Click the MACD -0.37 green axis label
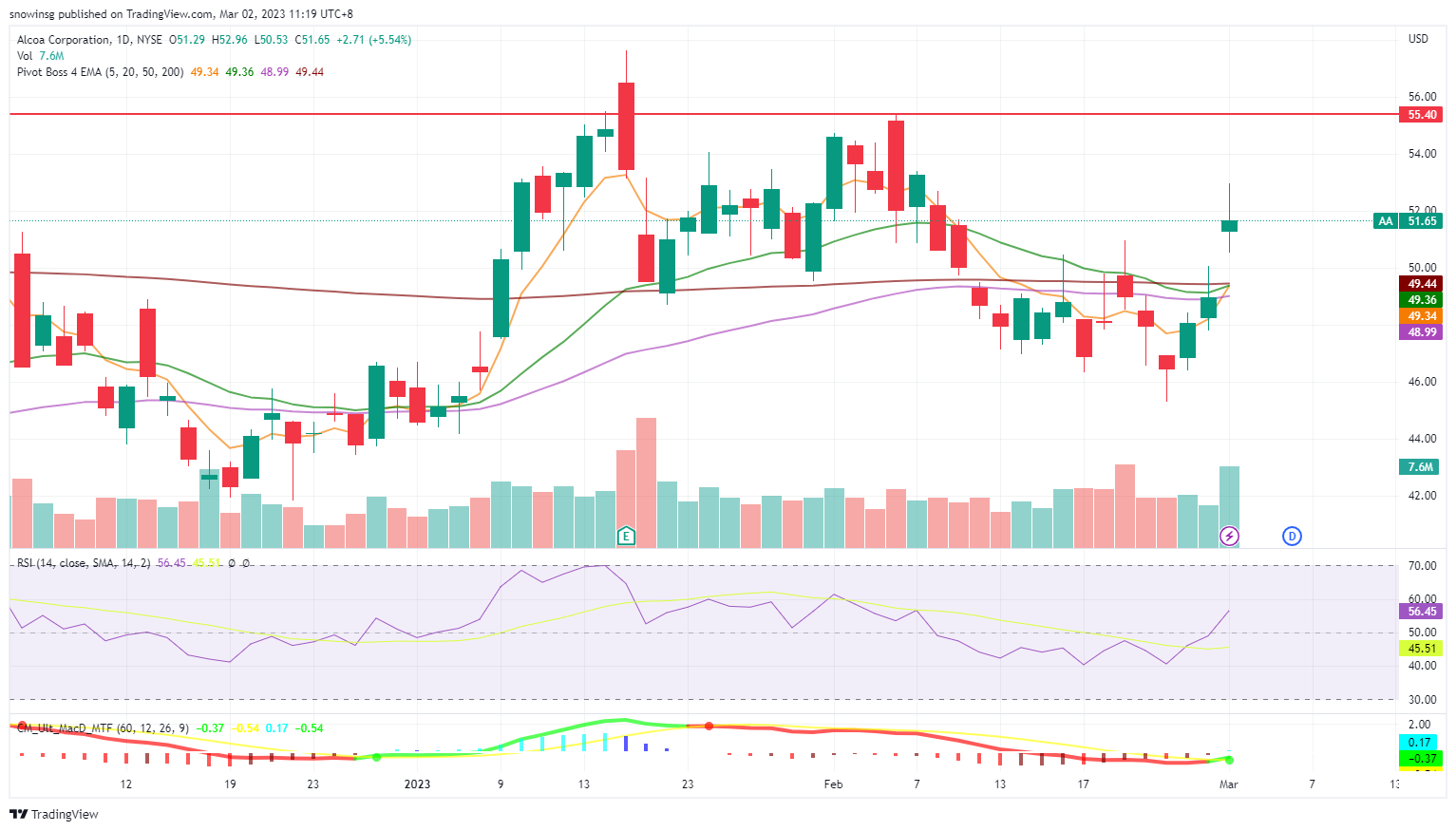Viewport: 1456px width, 831px height. click(1420, 759)
